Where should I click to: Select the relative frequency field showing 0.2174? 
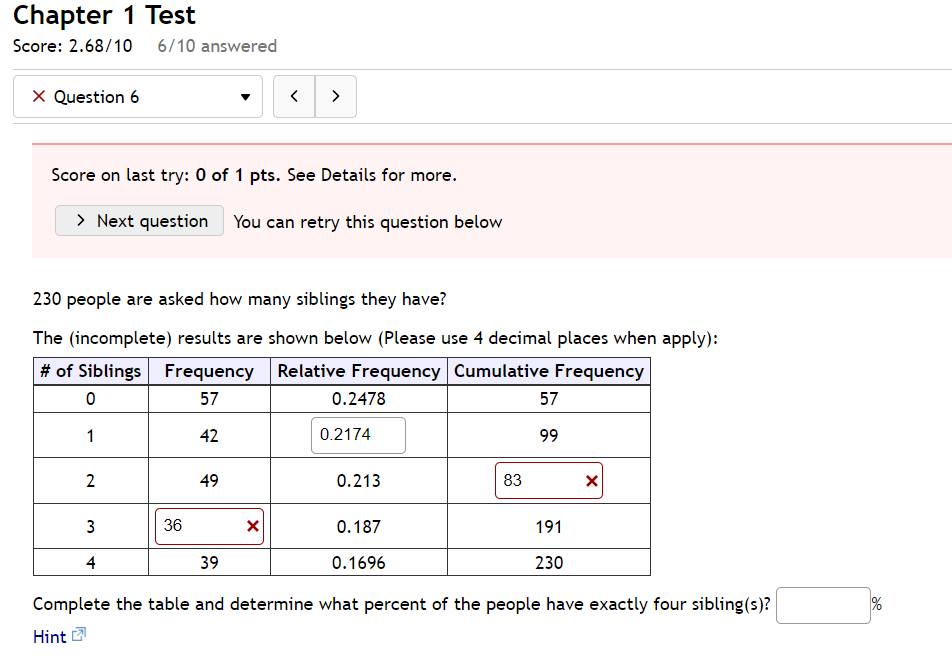(358, 435)
